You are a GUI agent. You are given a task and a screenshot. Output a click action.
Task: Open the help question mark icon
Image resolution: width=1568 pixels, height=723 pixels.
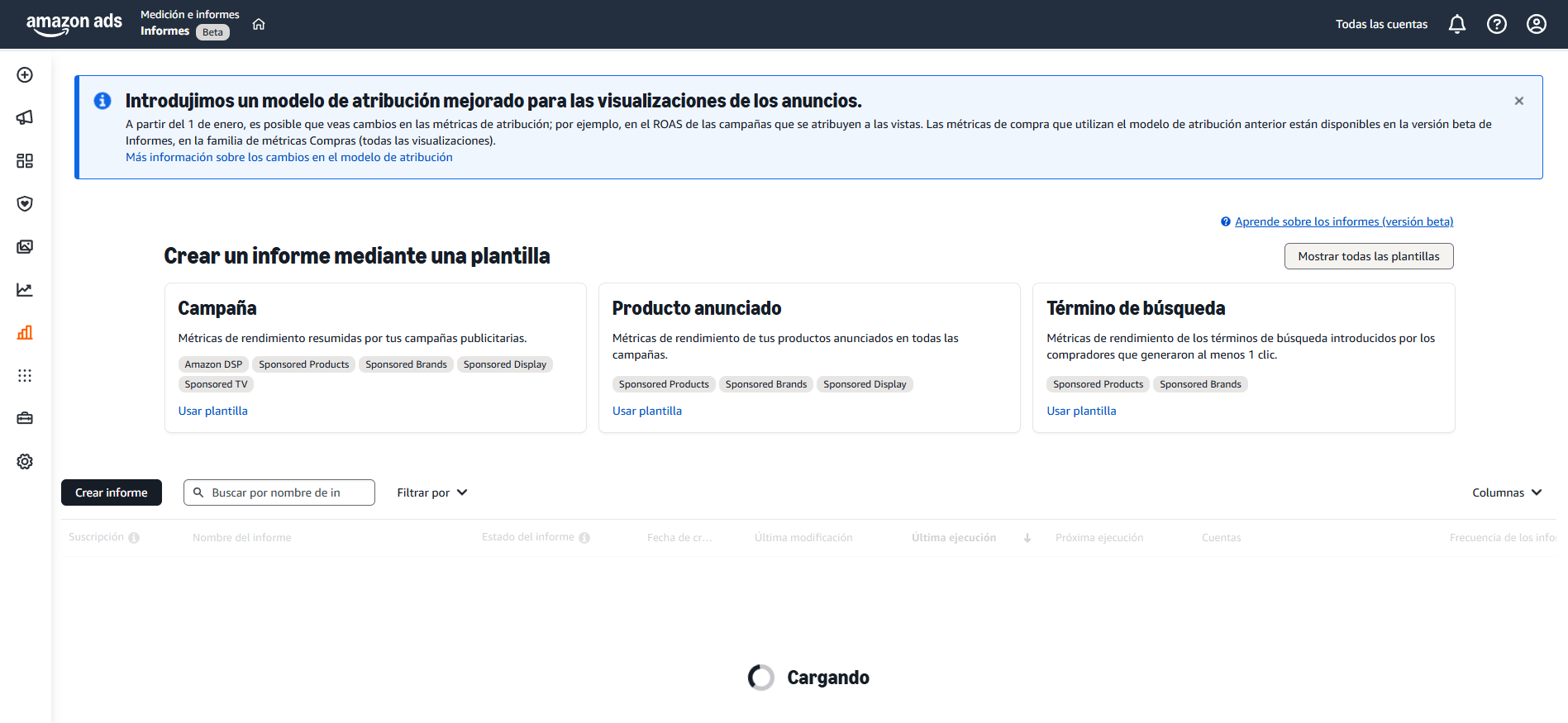pos(1497,24)
